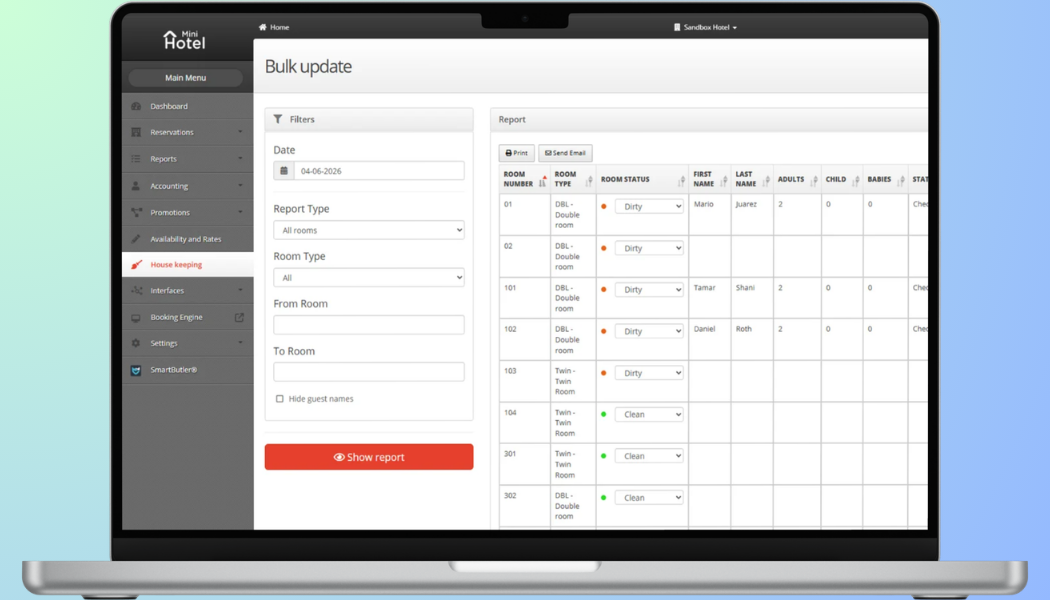Sort by Room Number column arrows
The height and width of the screenshot is (600, 1050).
[542, 179]
